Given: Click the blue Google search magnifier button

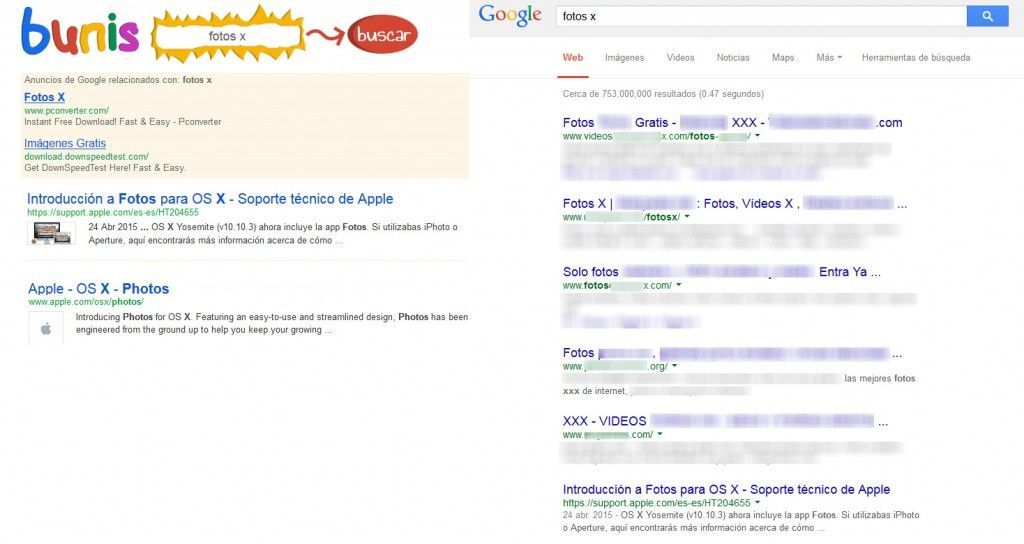Looking at the screenshot, I should point(987,16).
